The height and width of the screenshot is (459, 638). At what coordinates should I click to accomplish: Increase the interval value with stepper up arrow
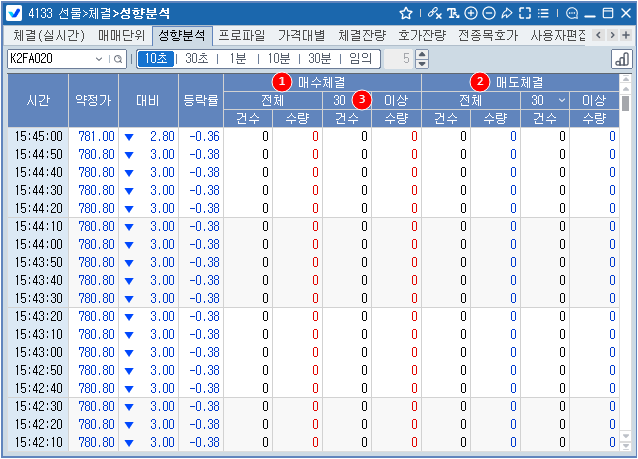coord(422,54)
